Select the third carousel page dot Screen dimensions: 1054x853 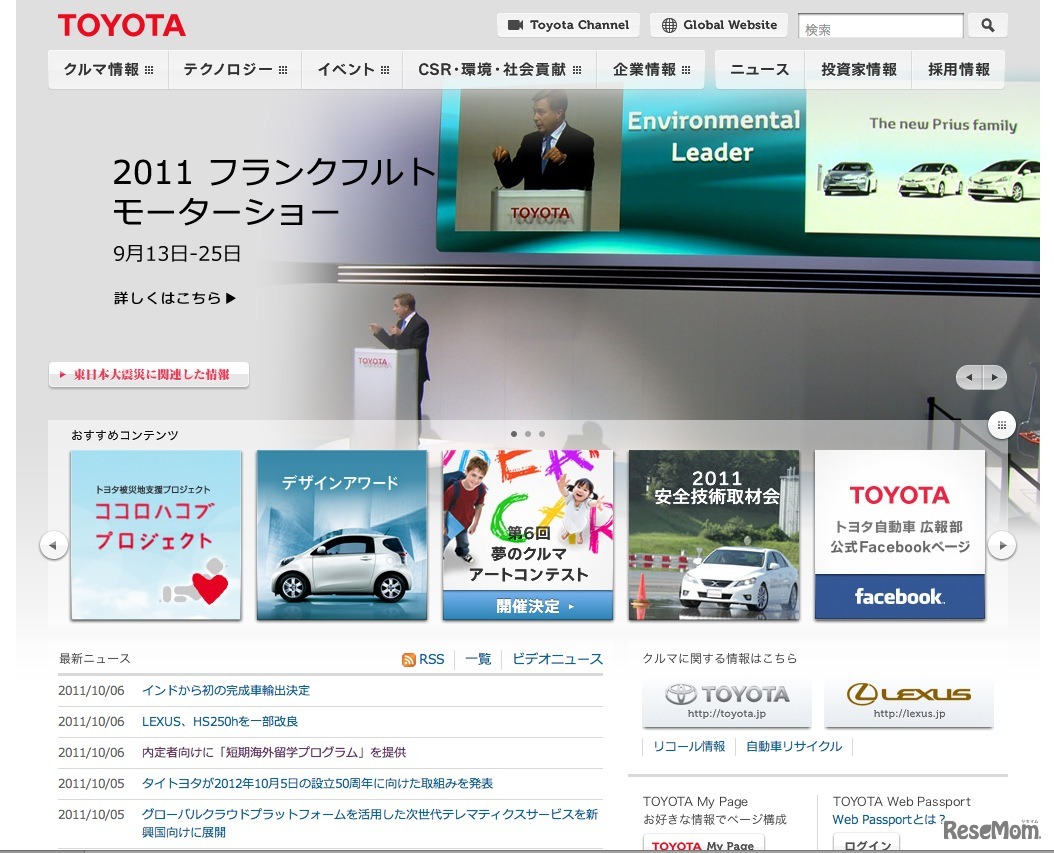pyautogui.click(x=542, y=434)
